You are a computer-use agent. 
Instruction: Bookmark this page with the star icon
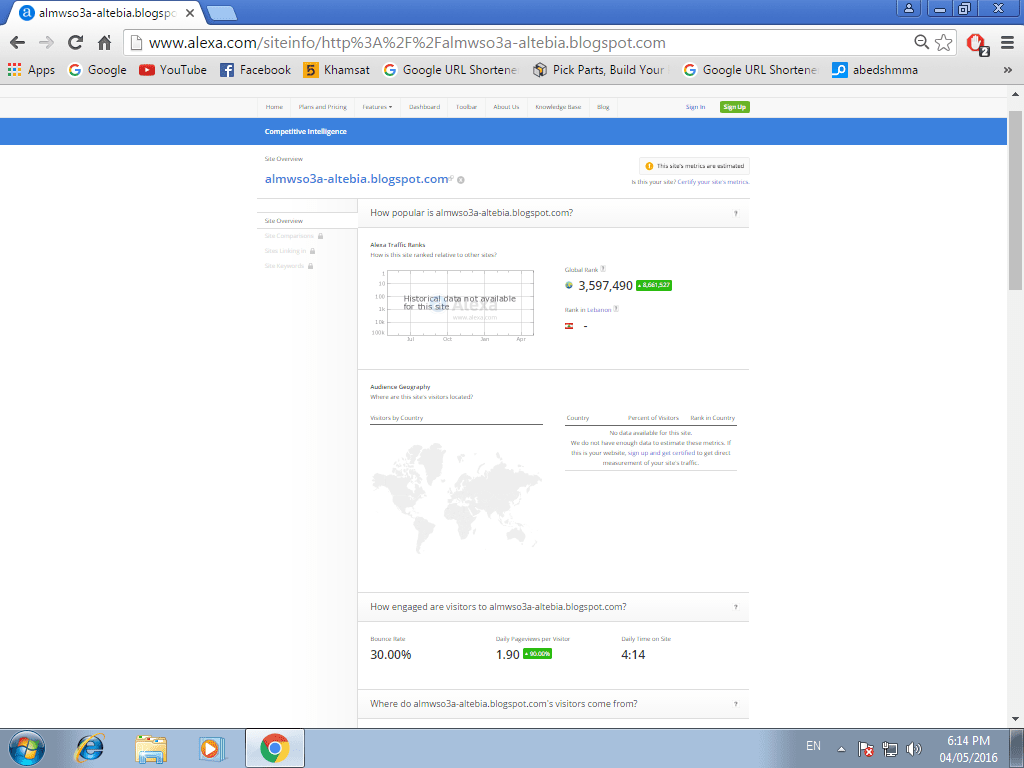pos(944,43)
